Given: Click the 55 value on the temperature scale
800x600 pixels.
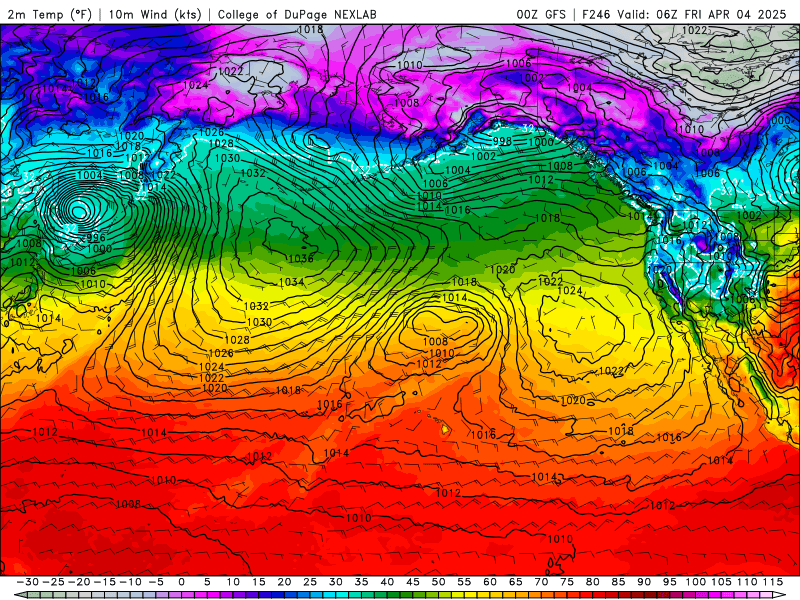Looking at the screenshot, I should click(464, 582).
